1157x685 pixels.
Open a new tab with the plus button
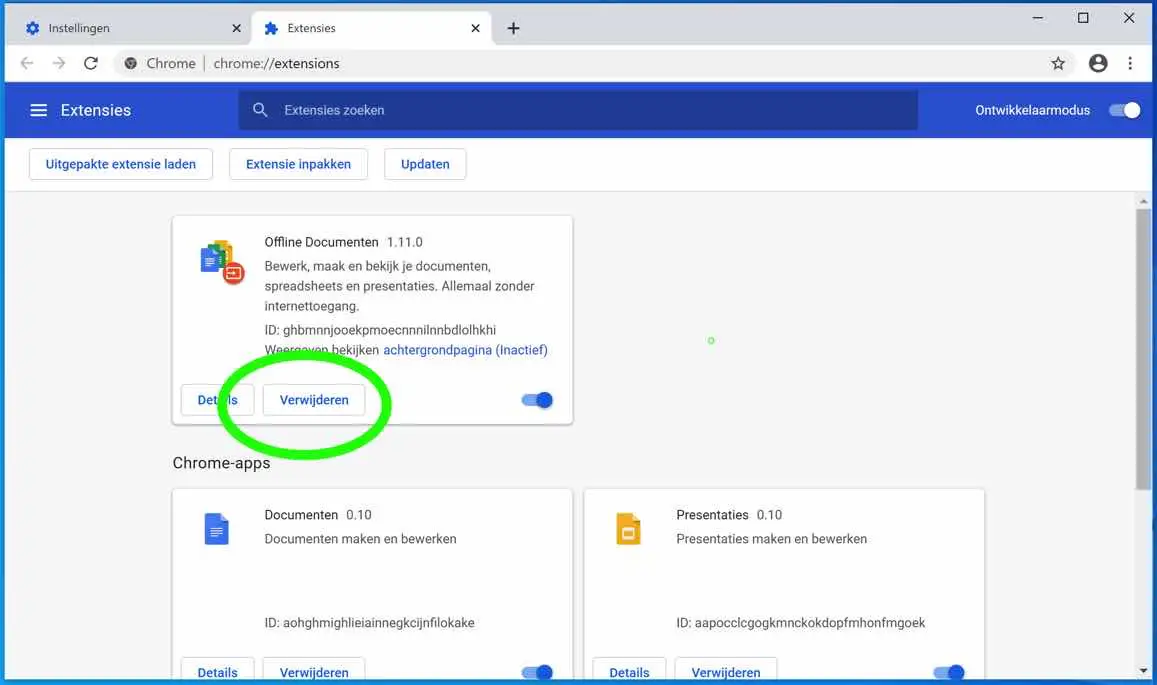coord(514,28)
